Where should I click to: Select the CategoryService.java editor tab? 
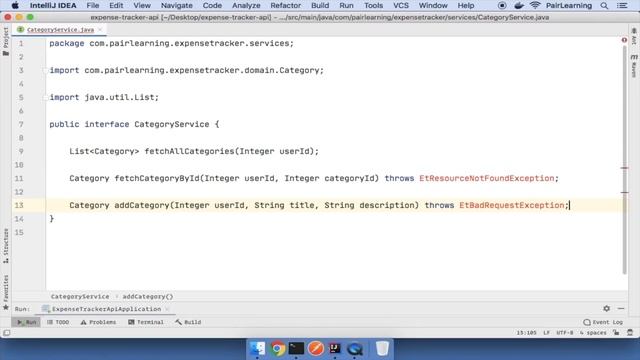[x=60, y=29]
